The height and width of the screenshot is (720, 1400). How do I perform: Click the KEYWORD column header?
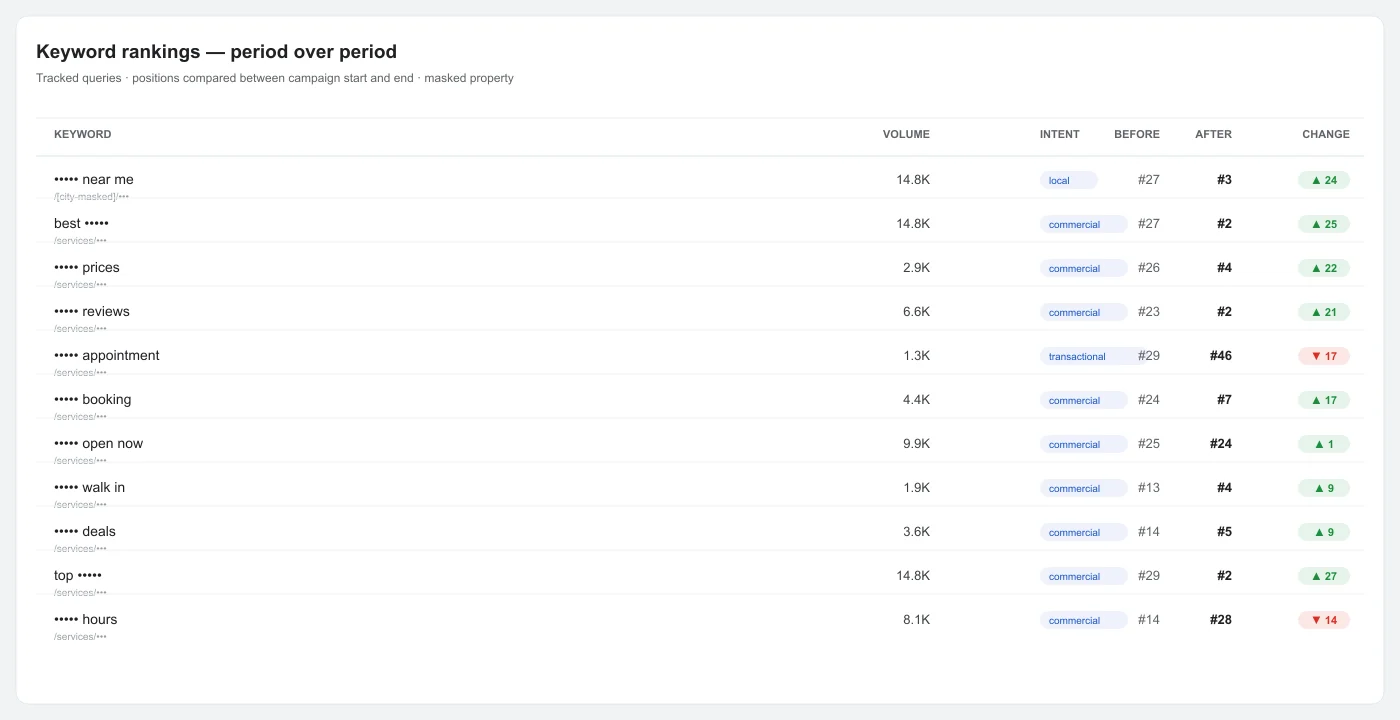[83, 134]
